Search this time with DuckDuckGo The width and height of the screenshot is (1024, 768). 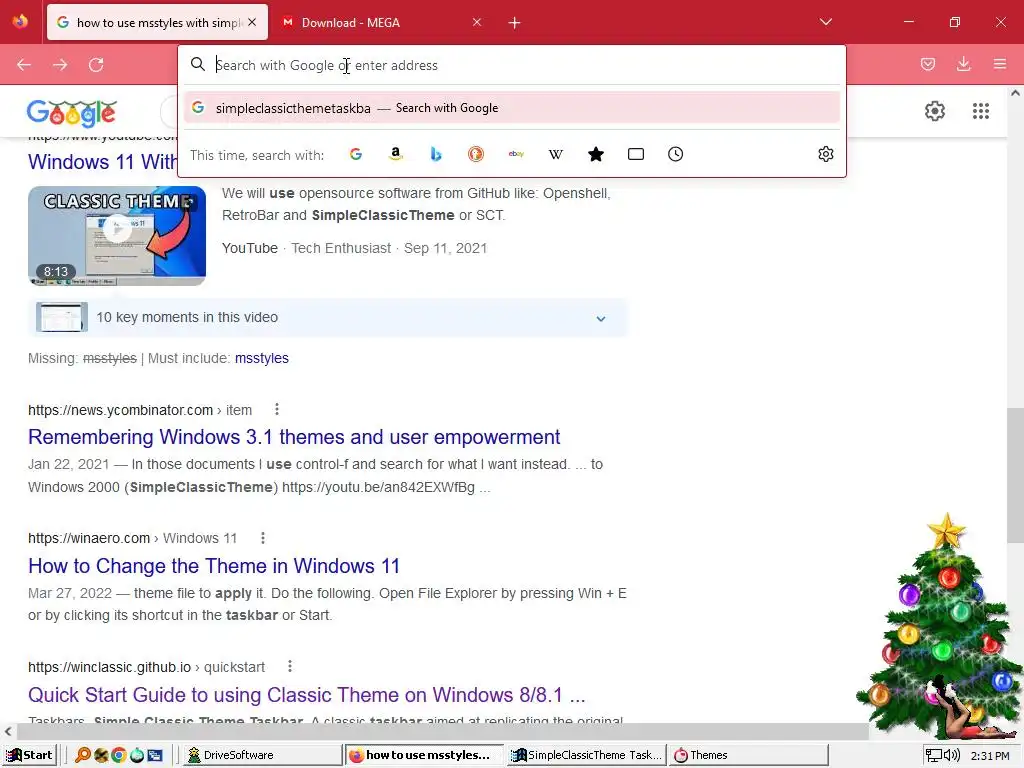[476, 154]
